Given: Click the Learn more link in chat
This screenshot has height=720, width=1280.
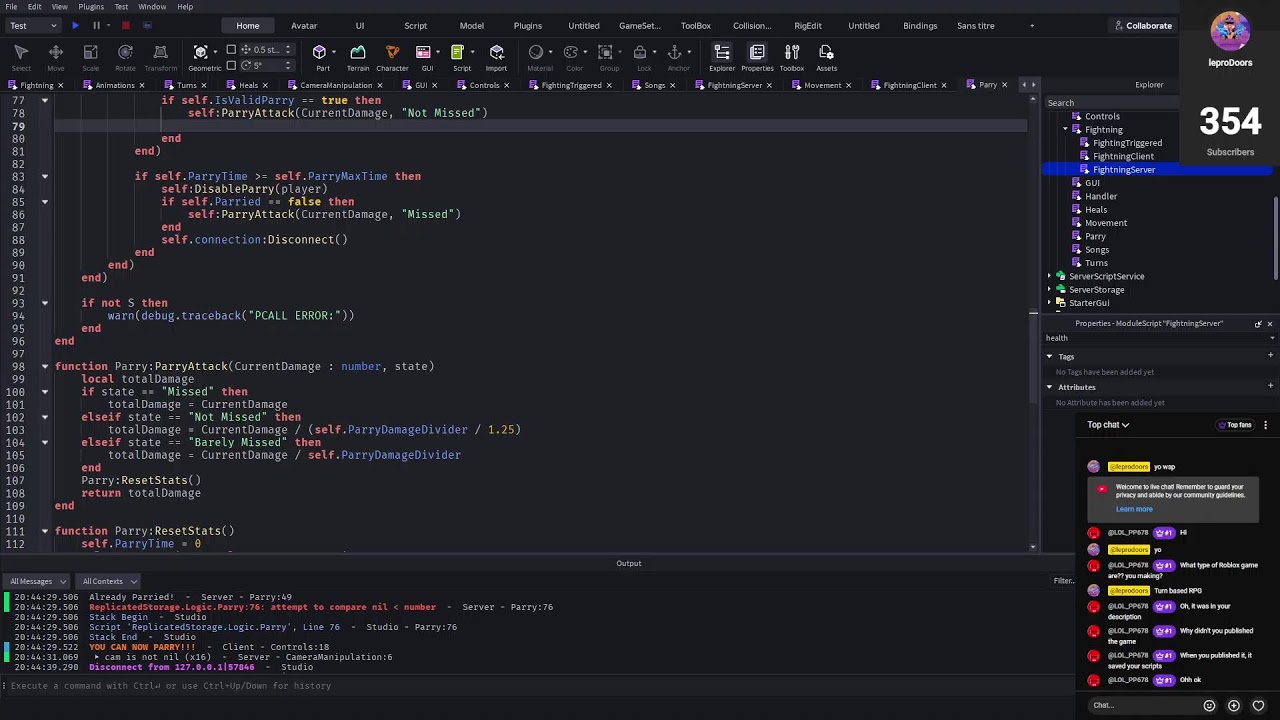Looking at the screenshot, I should [x=1134, y=509].
